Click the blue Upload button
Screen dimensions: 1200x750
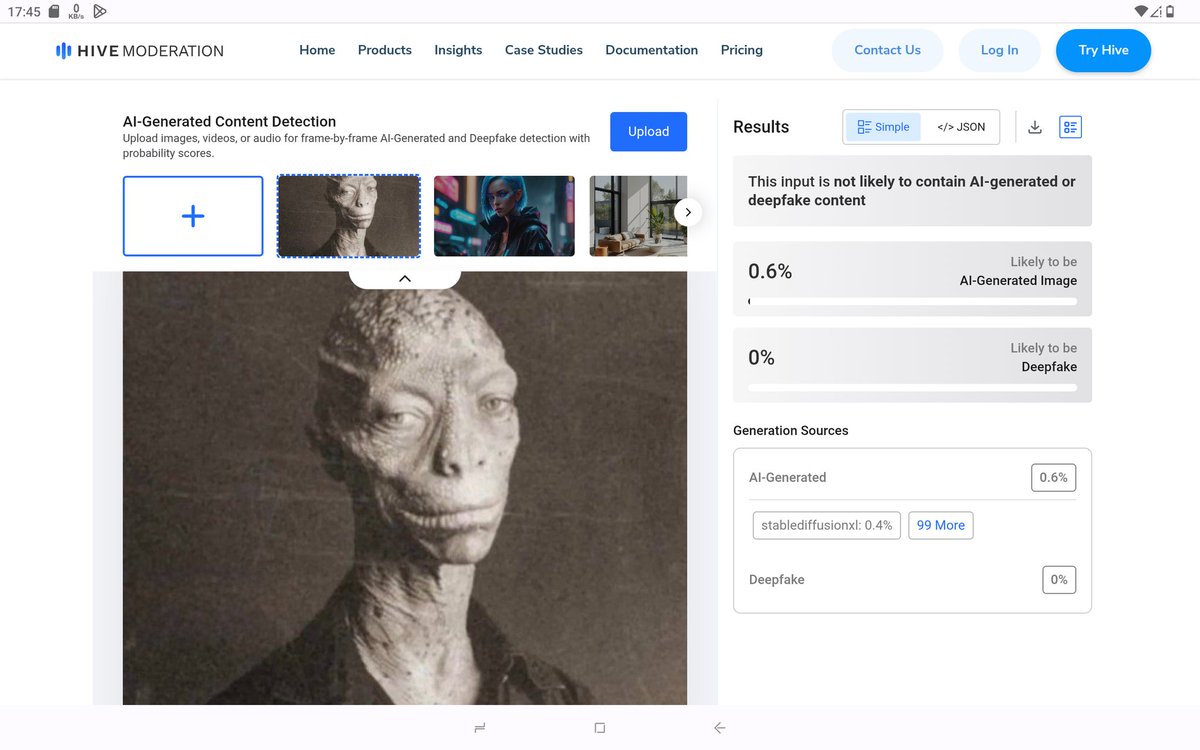pos(648,131)
